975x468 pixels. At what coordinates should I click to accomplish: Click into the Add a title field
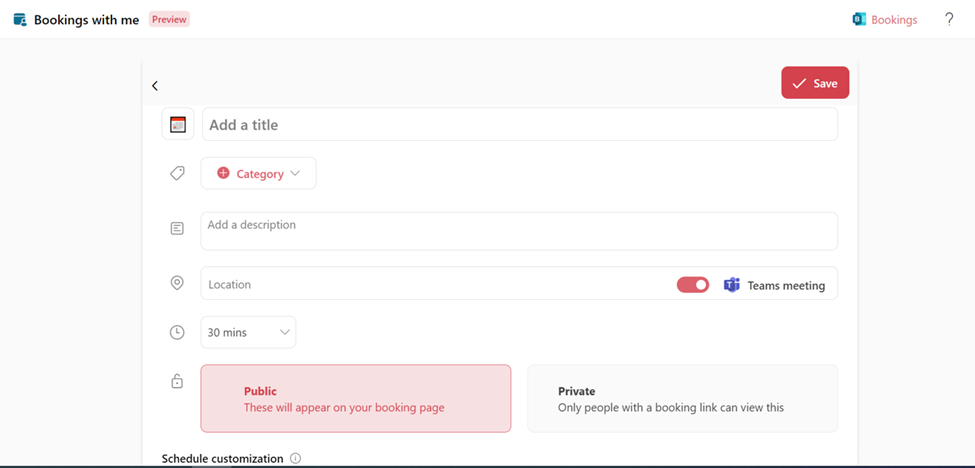[x=520, y=124]
